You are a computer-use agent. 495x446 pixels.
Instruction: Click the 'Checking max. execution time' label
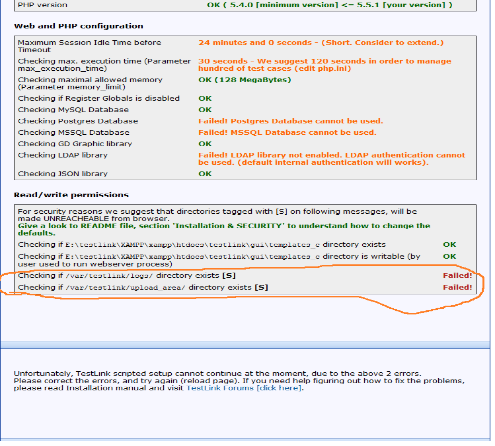click(104, 65)
